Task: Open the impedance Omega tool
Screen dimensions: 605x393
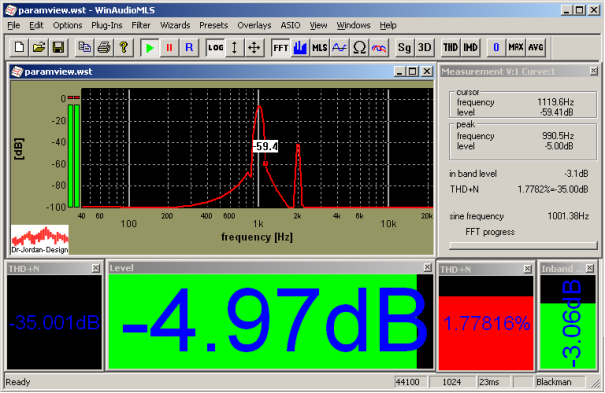Action: [x=359, y=47]
